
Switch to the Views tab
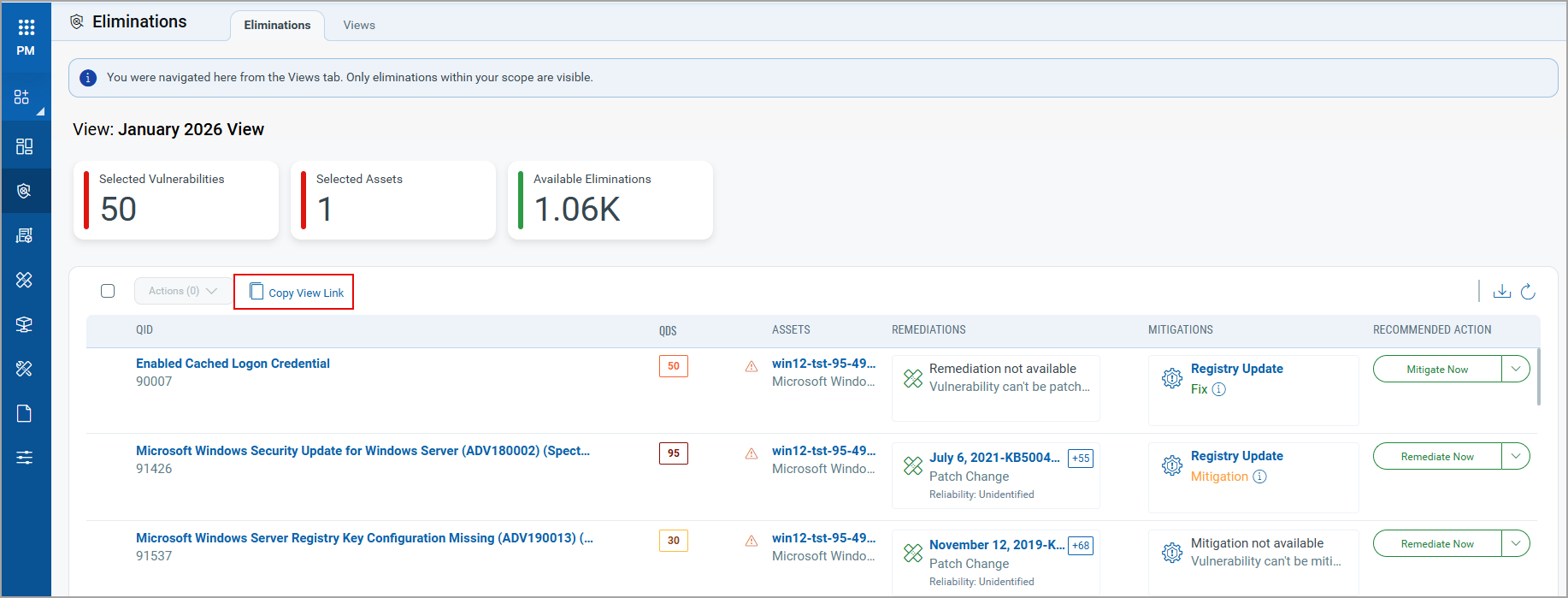tap(359, 25)
